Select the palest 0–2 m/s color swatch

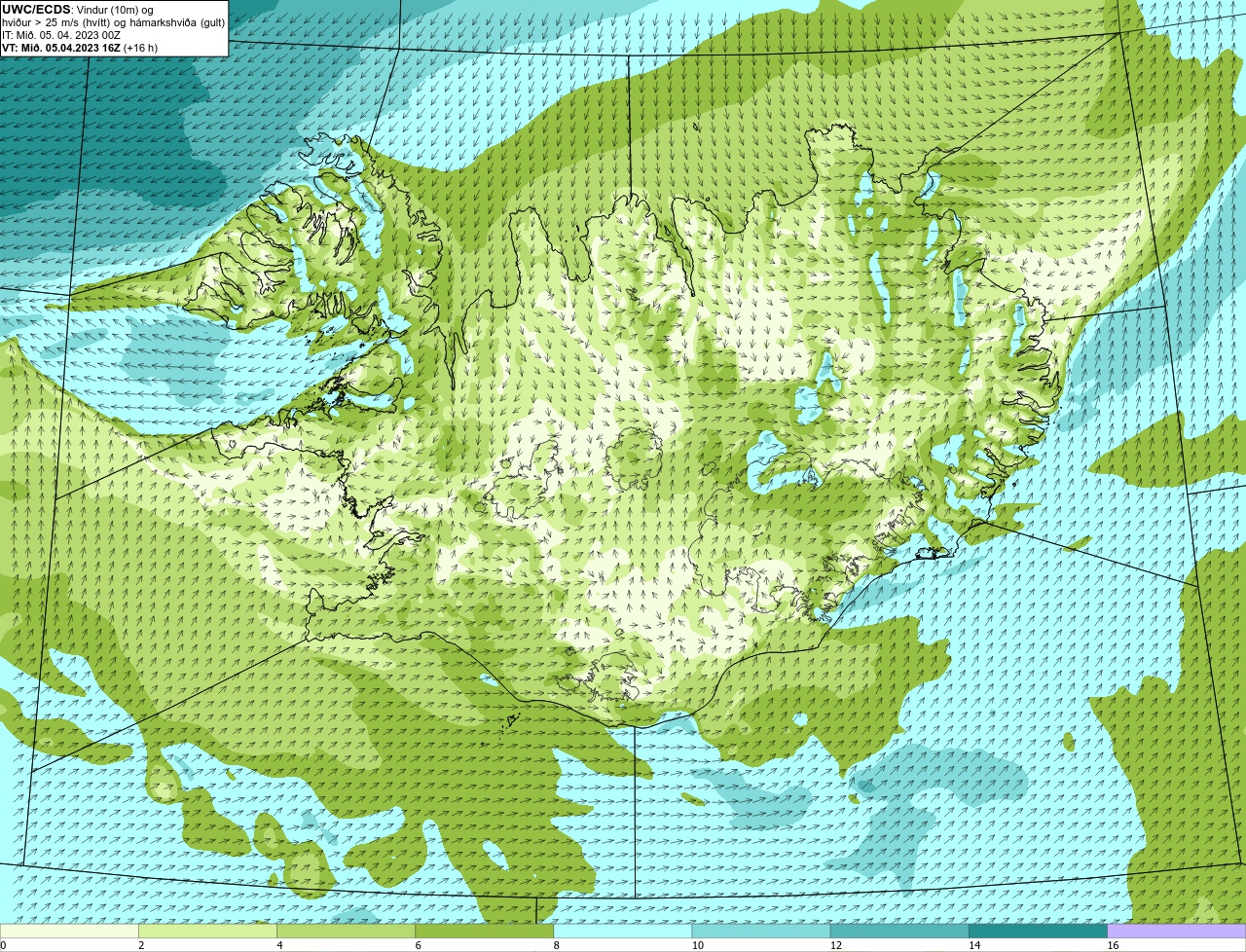point(69,932)
